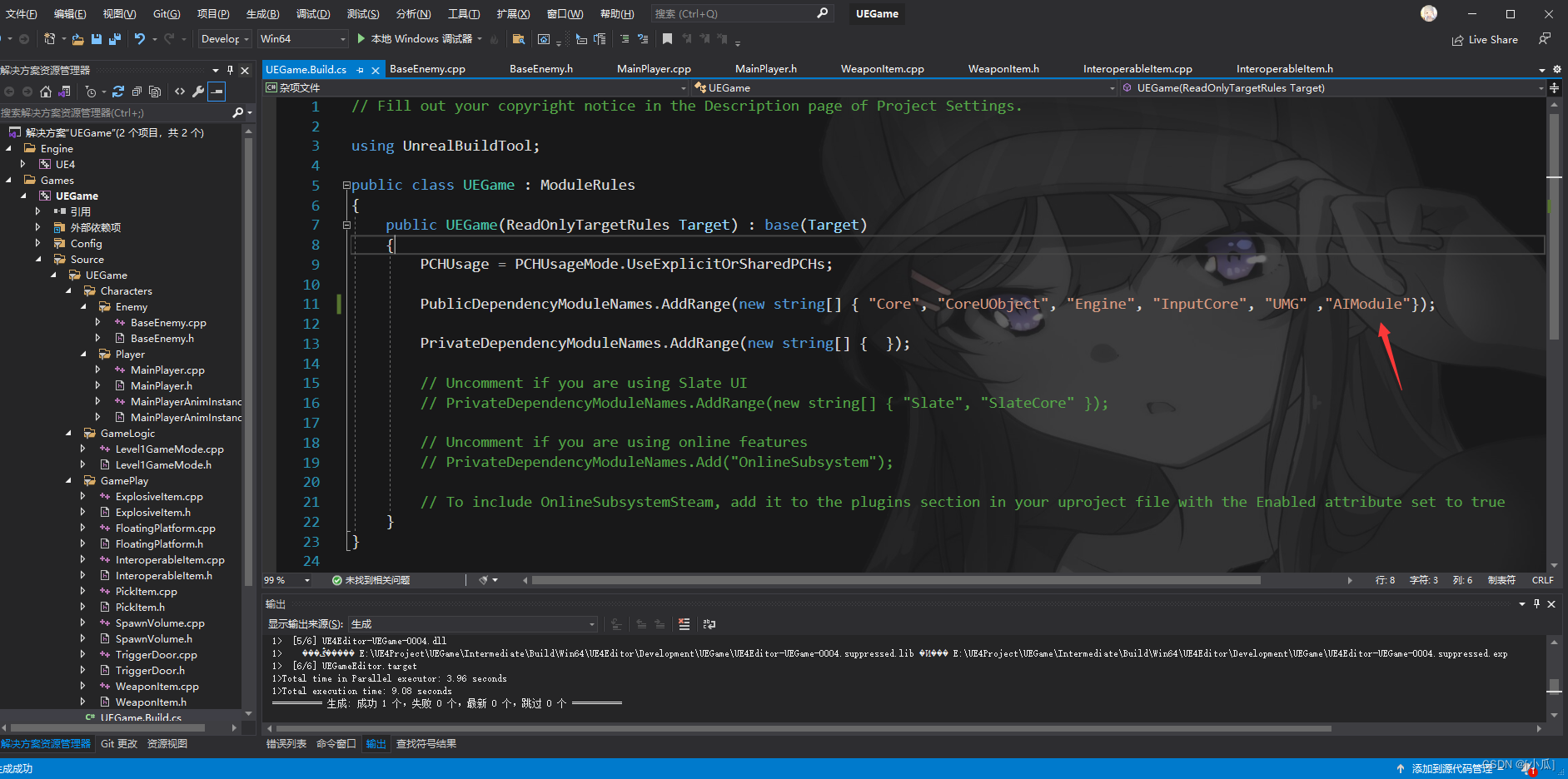Image resolution: width=1568 pixels, height=779 pixels.
Task: Switch to the BaseEnemy.cpp tab
Action: tap(427, 69)
